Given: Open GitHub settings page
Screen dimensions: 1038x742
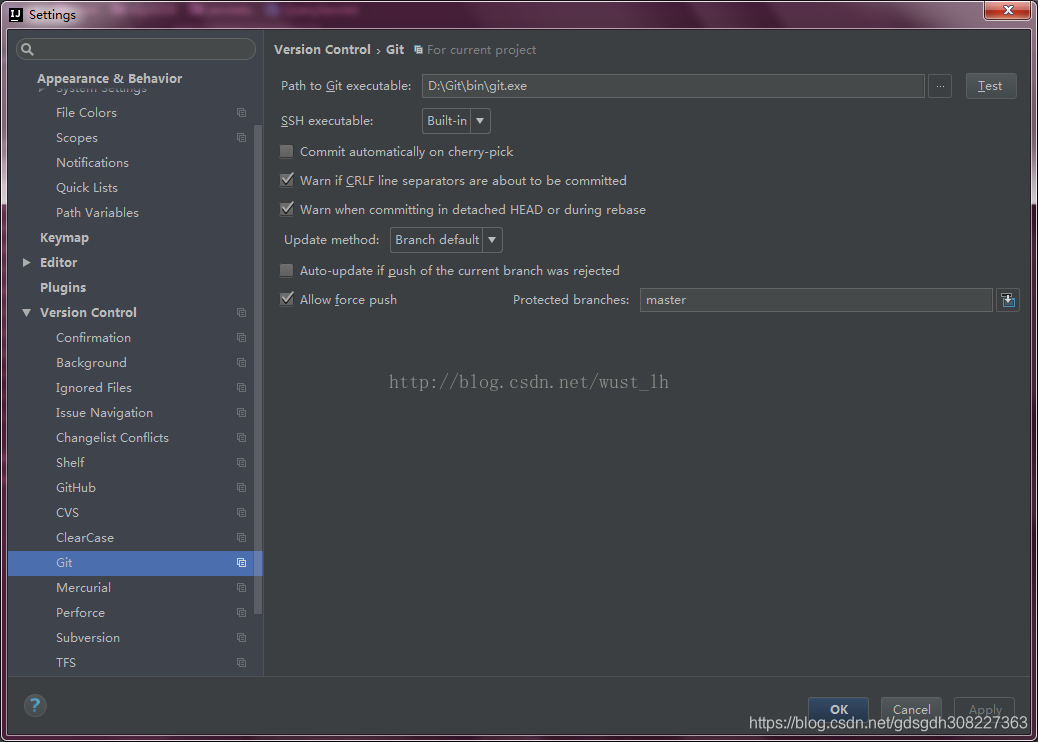Looking at the screenshot, I should [x=75, y=488].
